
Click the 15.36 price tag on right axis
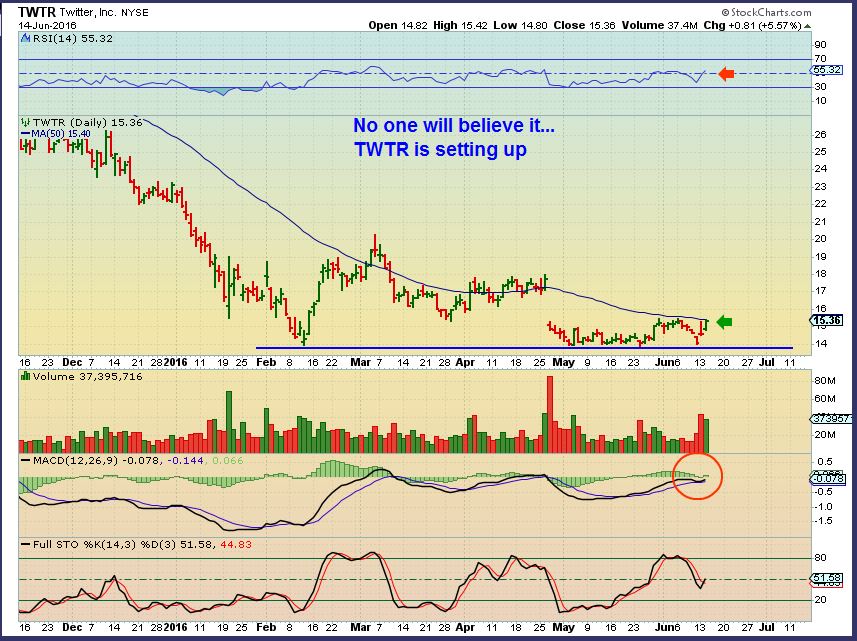(826, 320)
